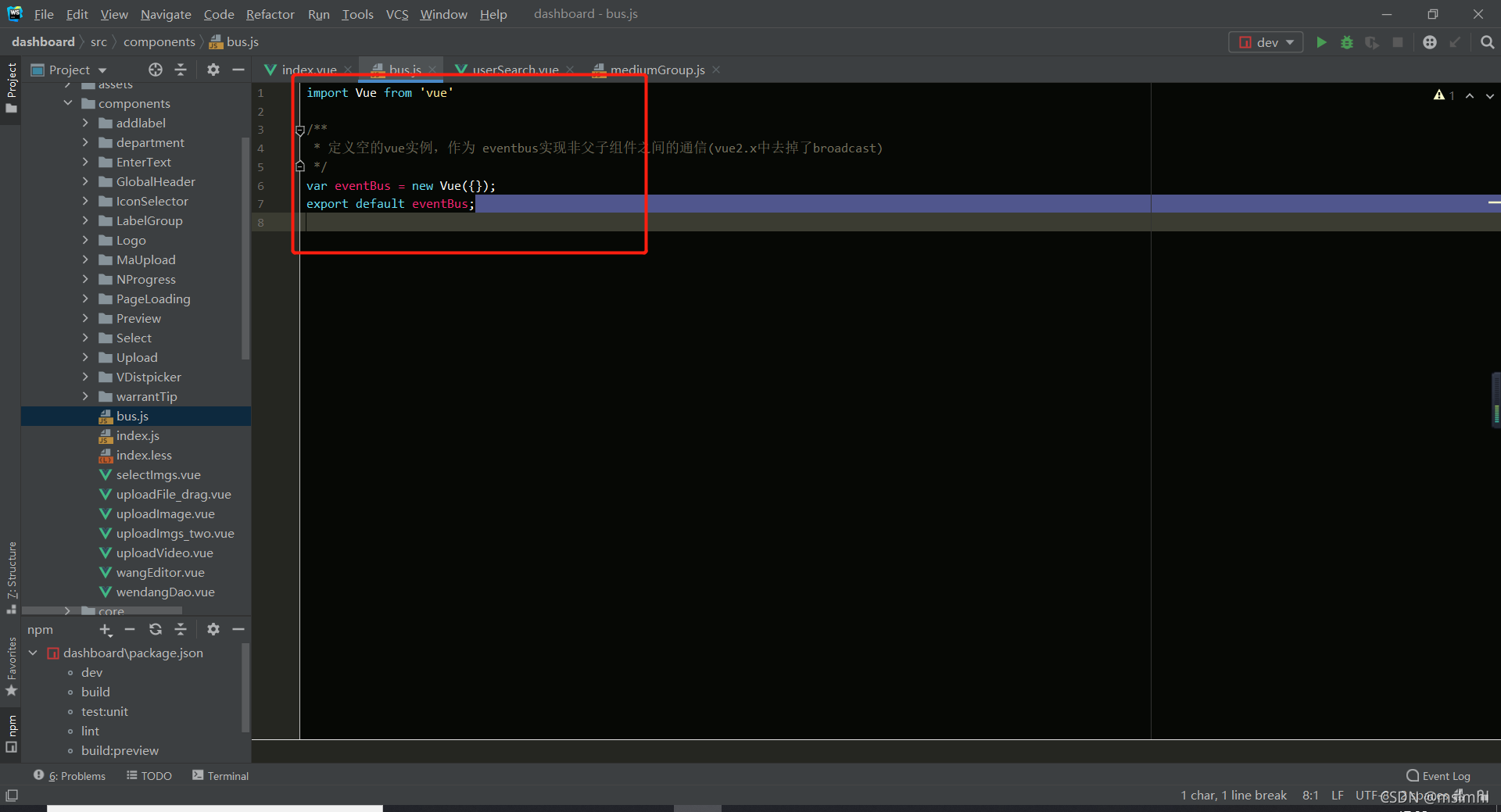Expand the GlobalHeader folder
Screen dimensions: 1501x812
pyautogui.click(x=85, y=181)
